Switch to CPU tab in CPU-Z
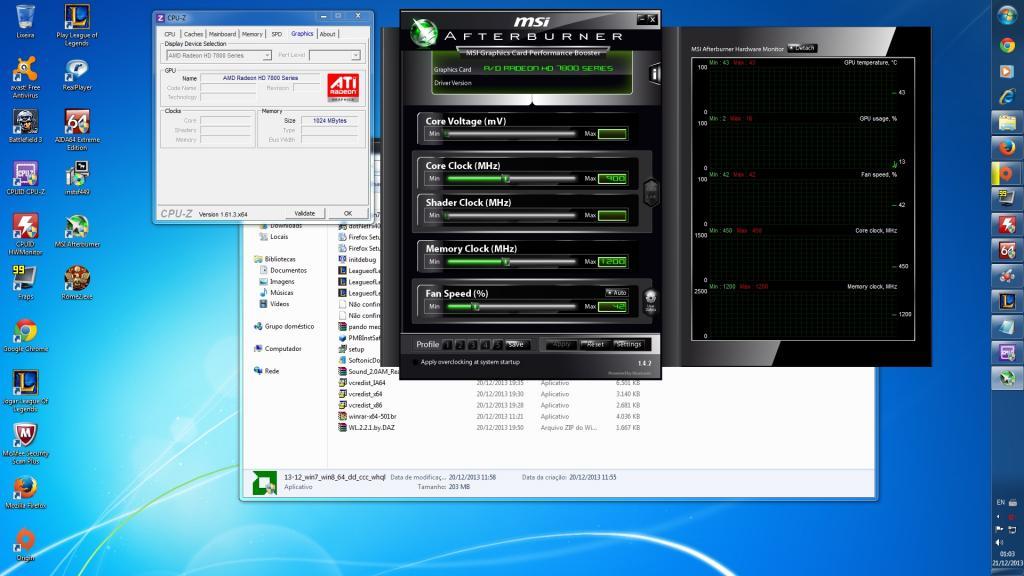This screenshot has width=1024, height=576. pos(170,34)
